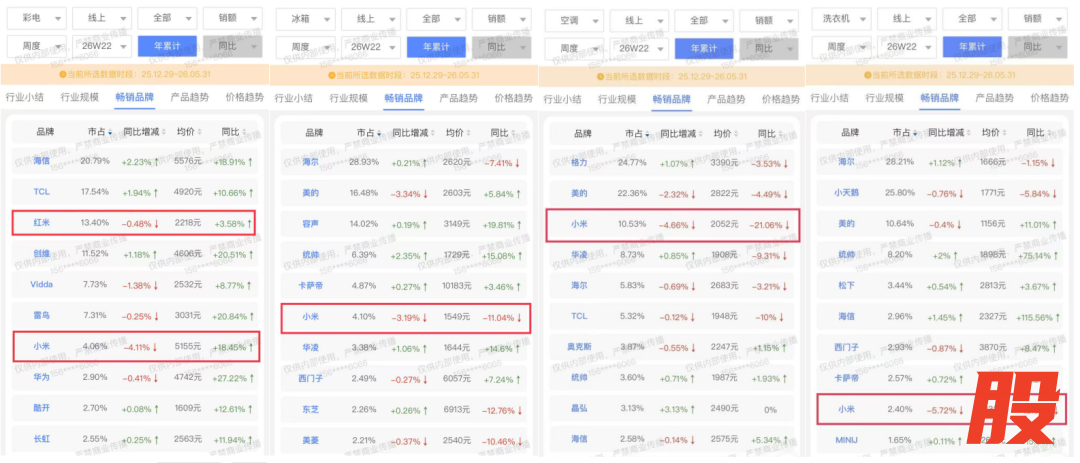Open brand 东芝 in the 冰箱 table
Viewport: 1080px width, 463px height.
(x=311, y=409)
